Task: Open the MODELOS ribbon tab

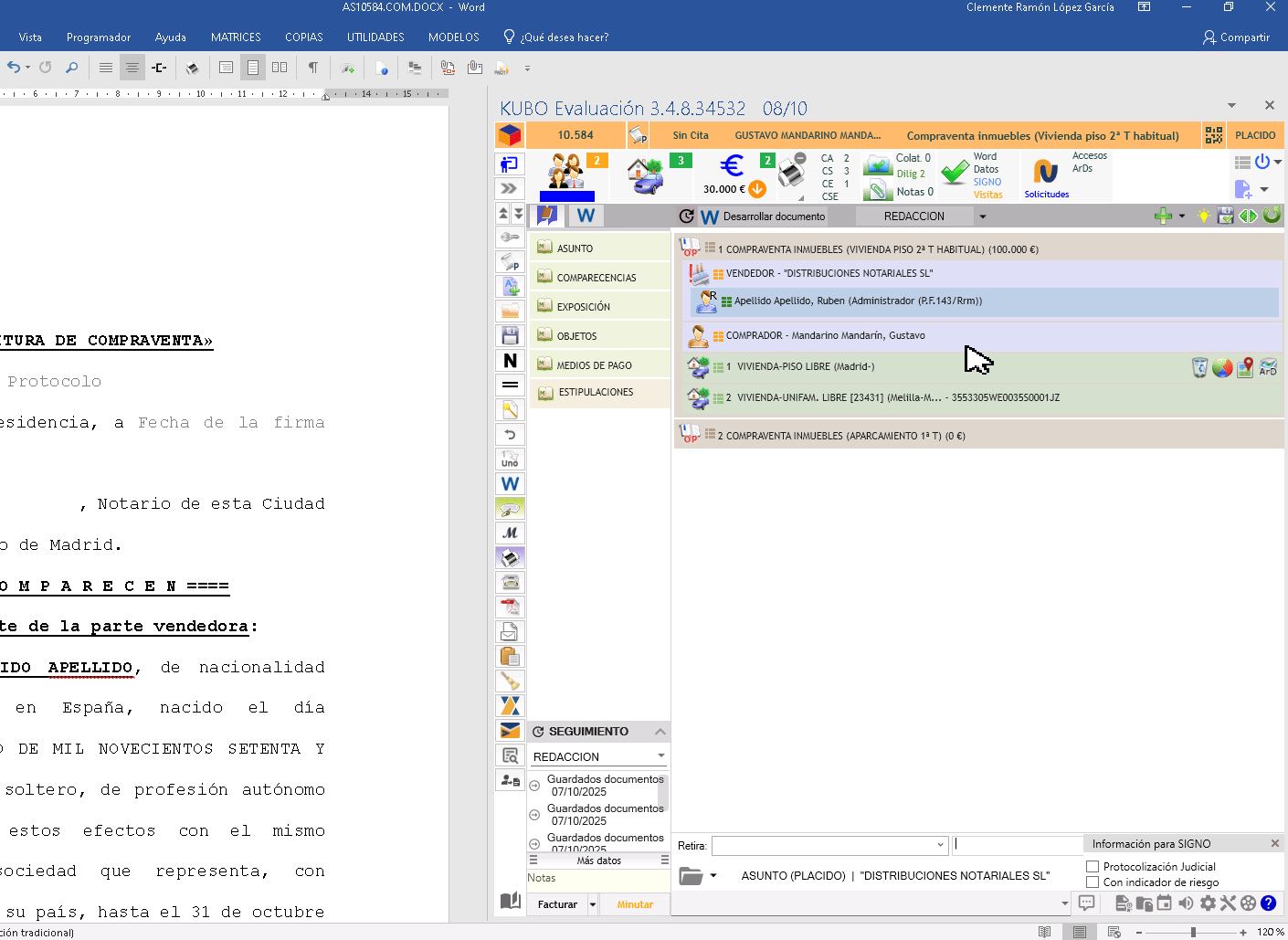Action: click(x=453, y=37)
